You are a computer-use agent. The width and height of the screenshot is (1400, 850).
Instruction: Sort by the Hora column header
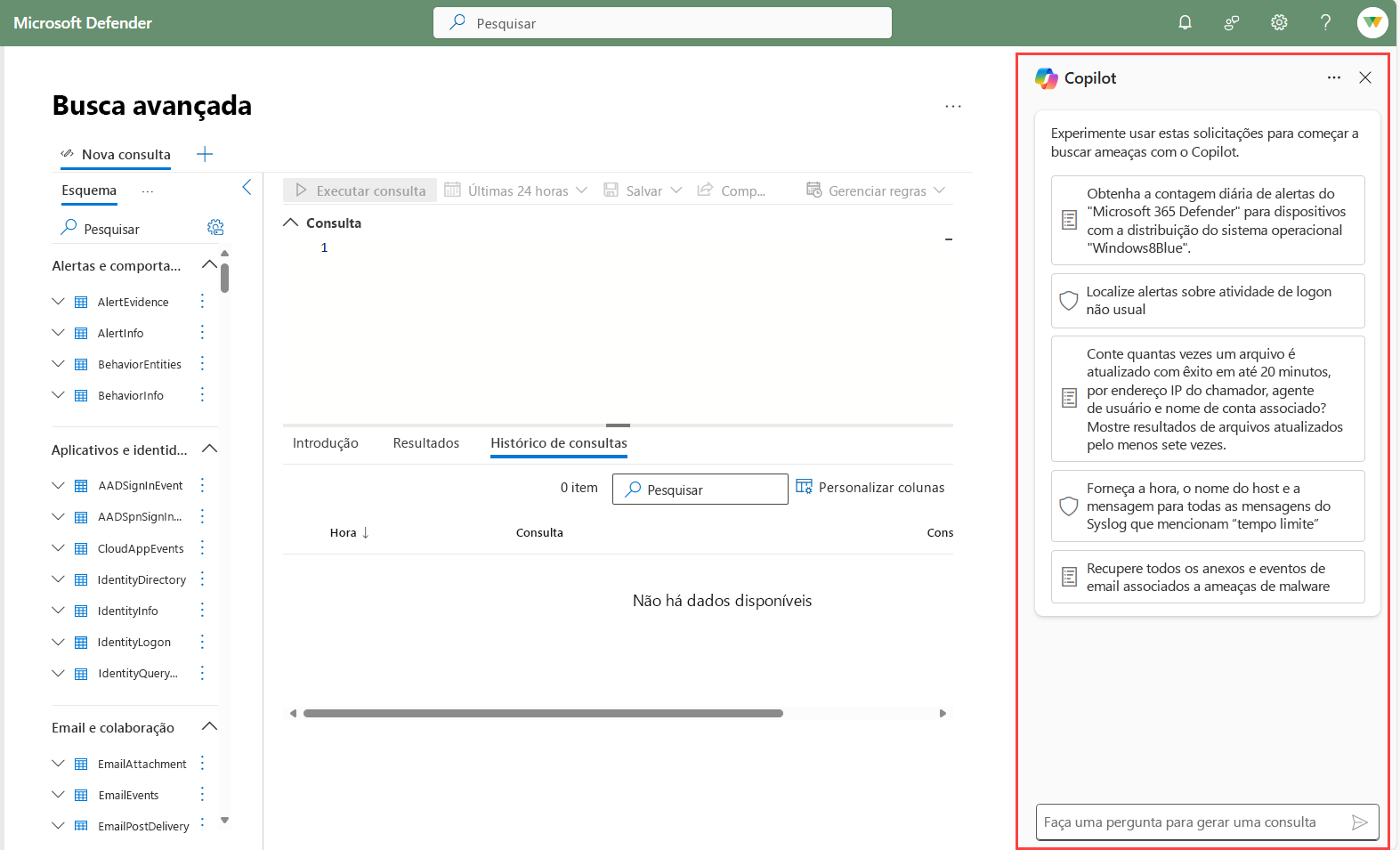tap(349, 532)
